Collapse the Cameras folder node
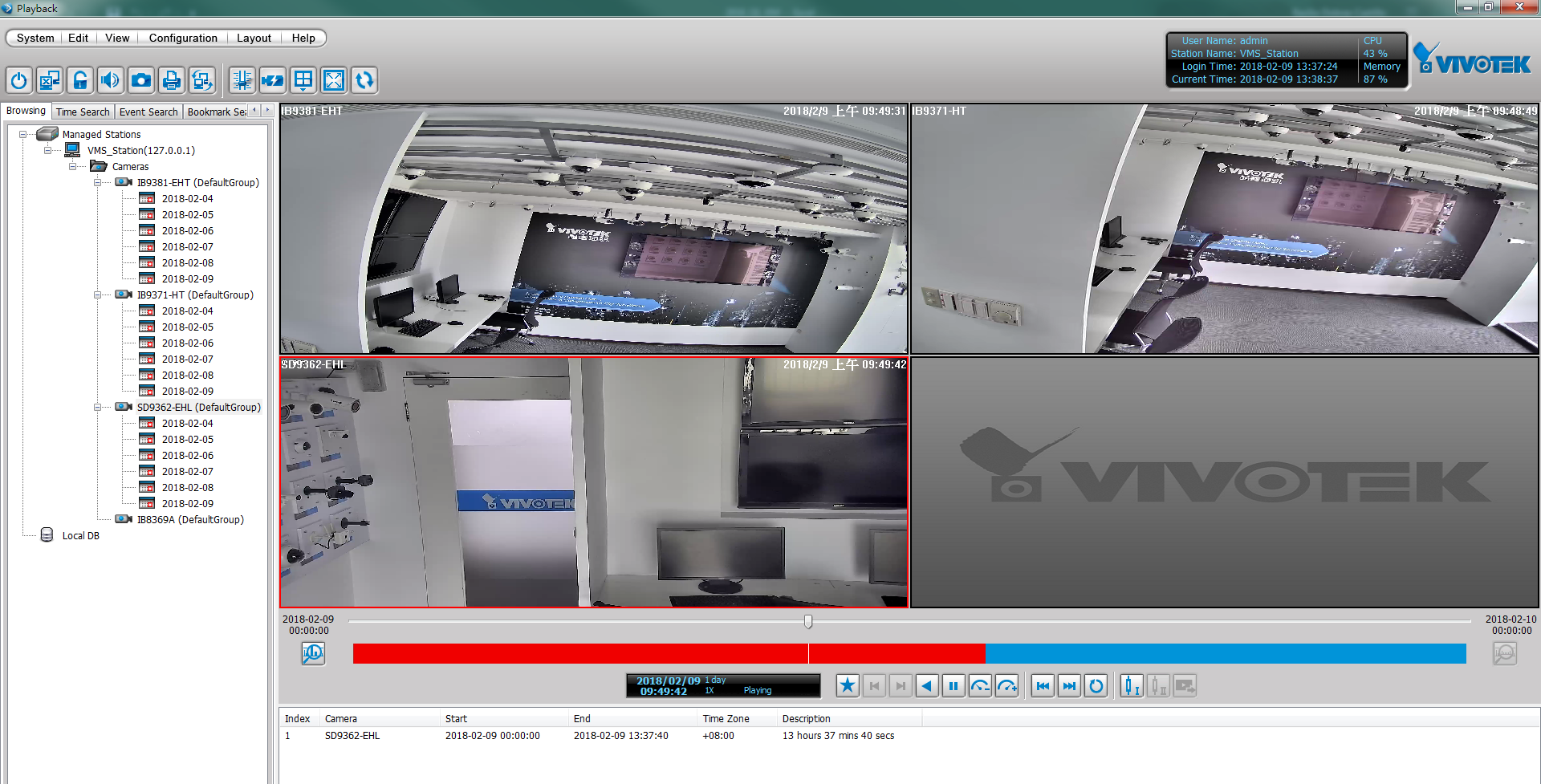The height and width of the screenshot is (784, 1541). click(x=72, y=166)
